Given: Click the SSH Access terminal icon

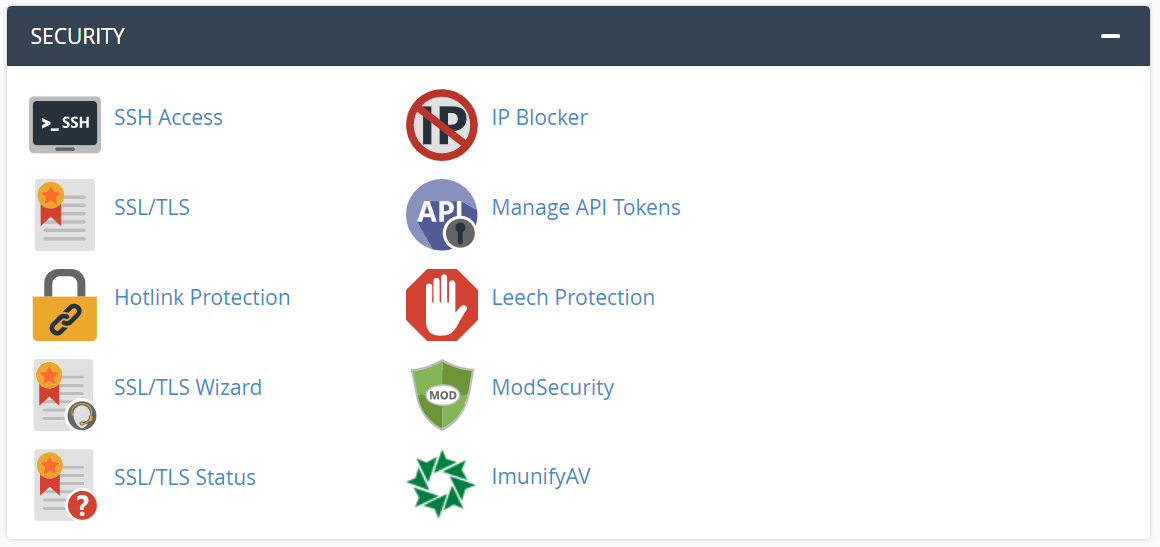Looking at the screenshot, I should coord(65,124).
